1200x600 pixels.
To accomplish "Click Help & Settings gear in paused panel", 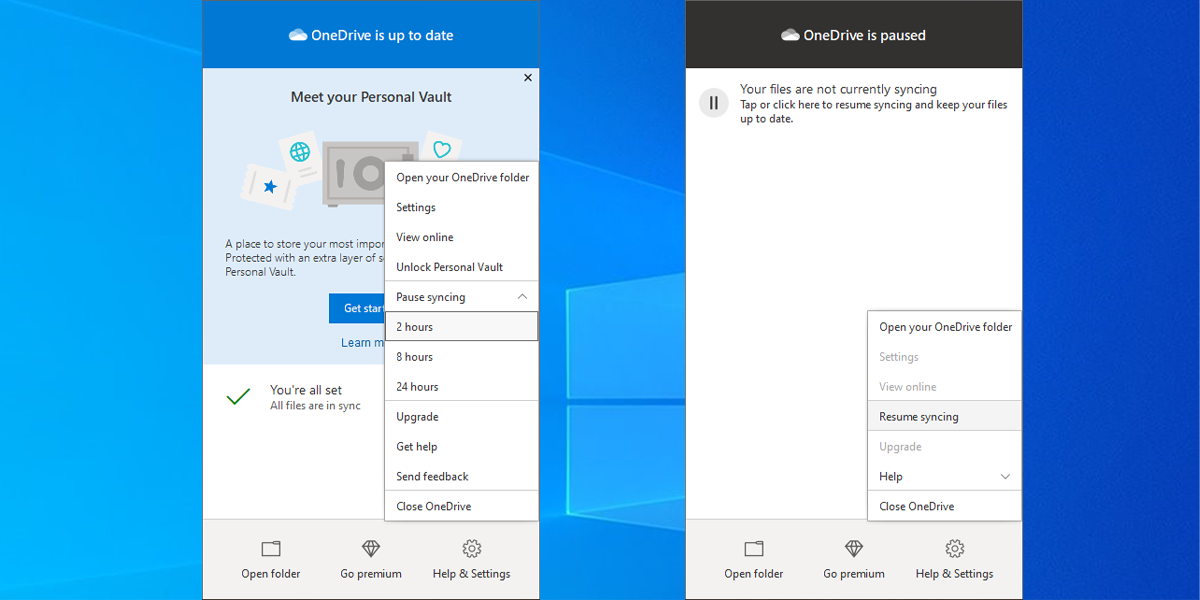I will 955,549.
